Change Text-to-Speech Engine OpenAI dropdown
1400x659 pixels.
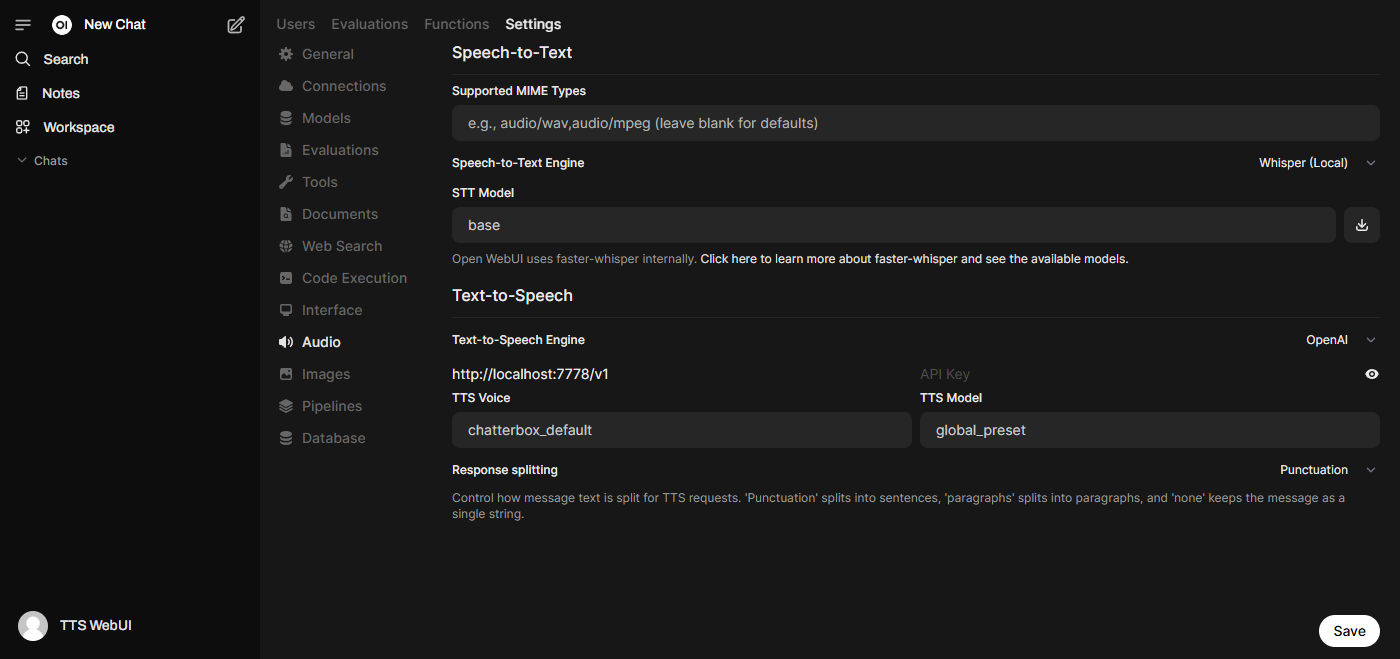pyautogui.click(x=1340, y=340)
